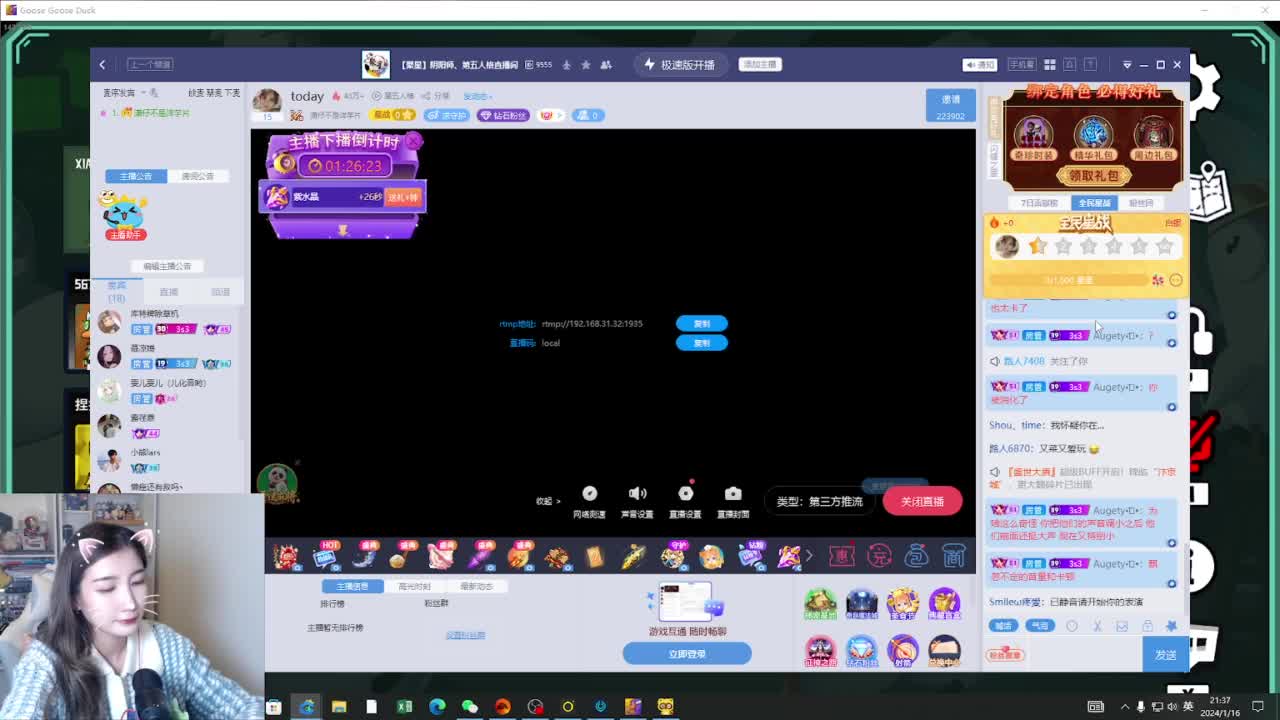Toggle the 通知 notification button
The height and width of the screenshot is (720, 1280).
[x=980, y=65]
